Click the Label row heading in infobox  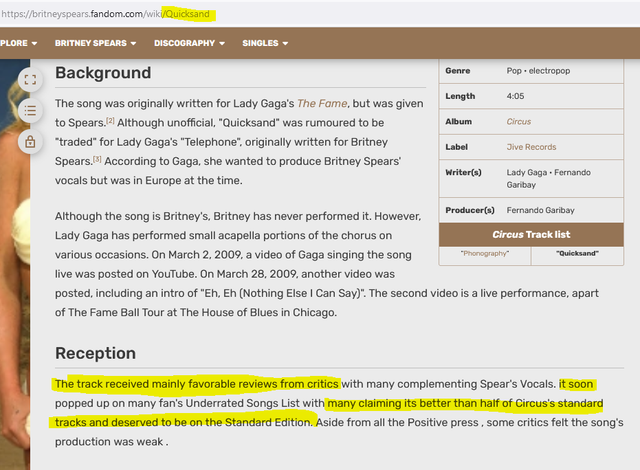[456, 147]
